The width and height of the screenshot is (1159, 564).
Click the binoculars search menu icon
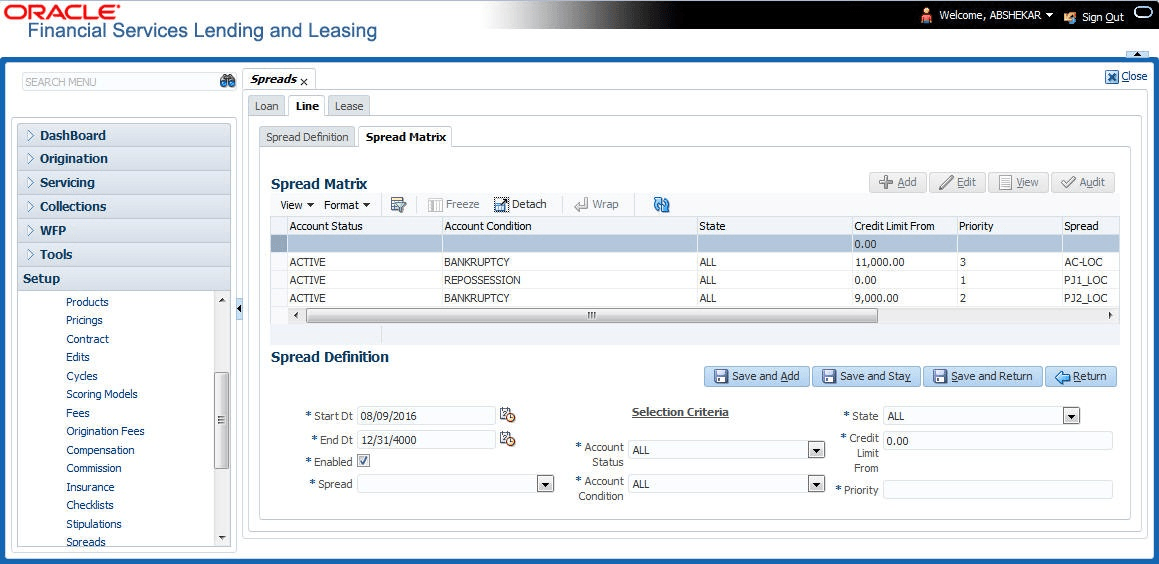pyautogui.click(x=227, y=81)
